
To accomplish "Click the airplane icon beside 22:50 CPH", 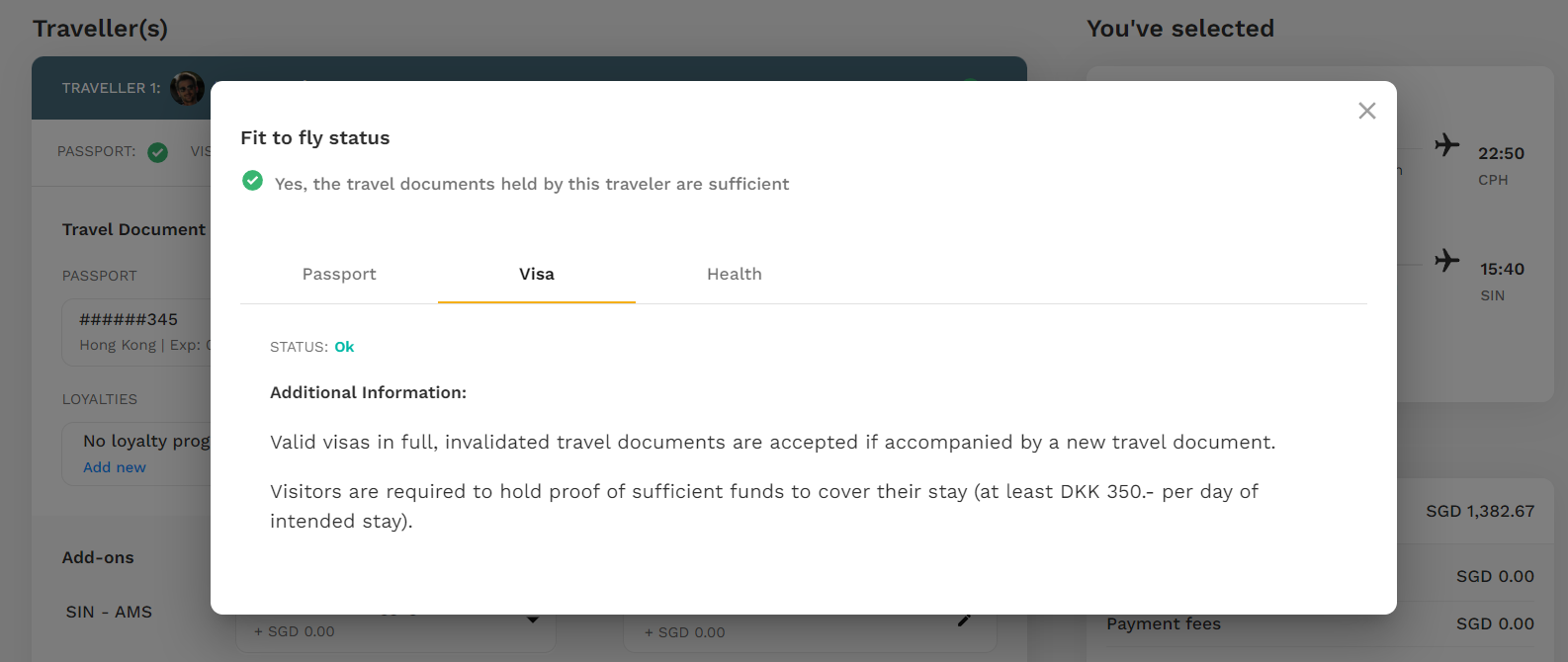I will click(1447, 144).
